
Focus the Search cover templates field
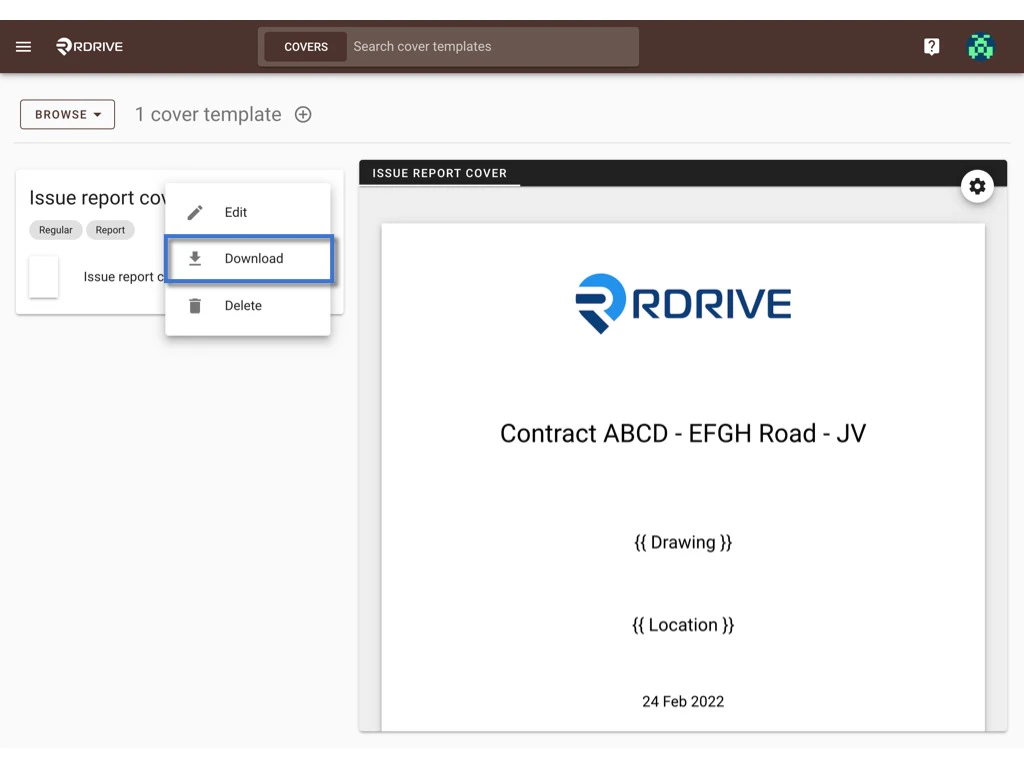(x=493, y=47)
